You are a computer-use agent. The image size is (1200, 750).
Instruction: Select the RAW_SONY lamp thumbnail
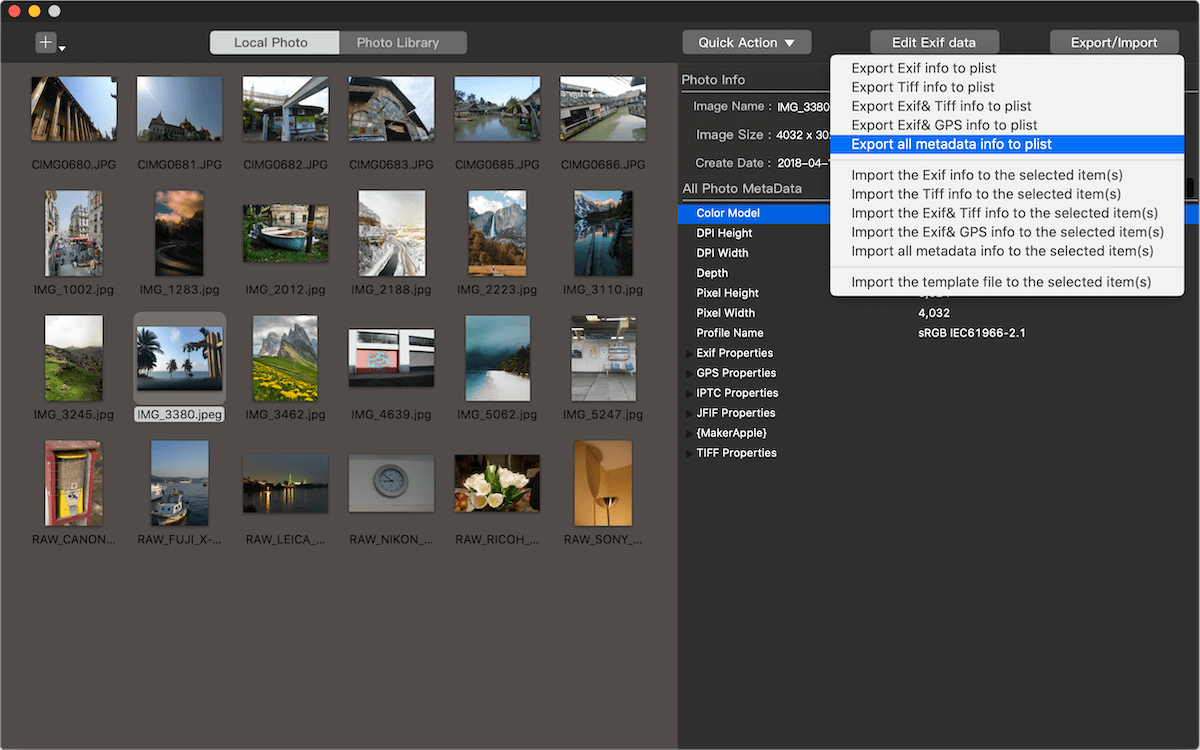click(x=603, y=483)
